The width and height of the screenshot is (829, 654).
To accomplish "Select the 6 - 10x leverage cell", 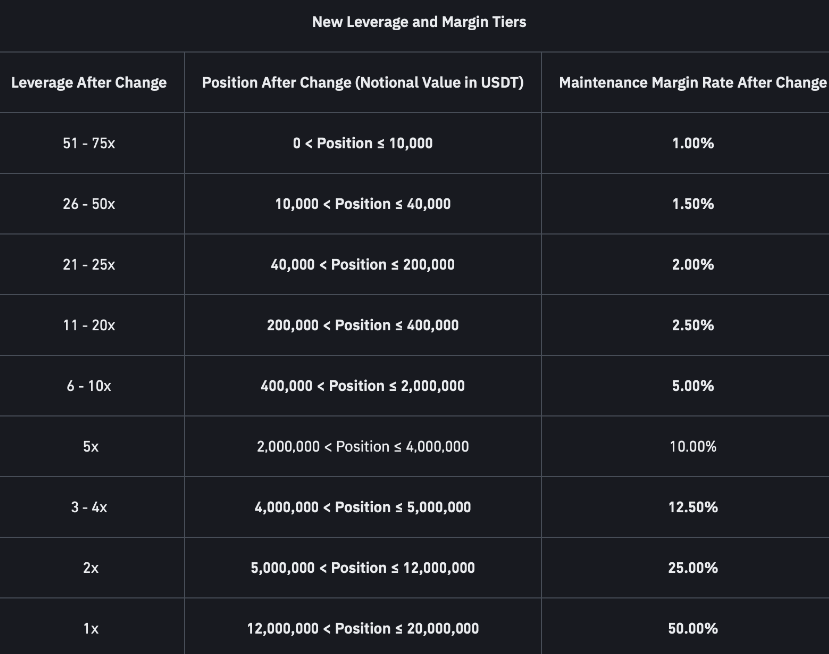I will click(x=89, y=386).
